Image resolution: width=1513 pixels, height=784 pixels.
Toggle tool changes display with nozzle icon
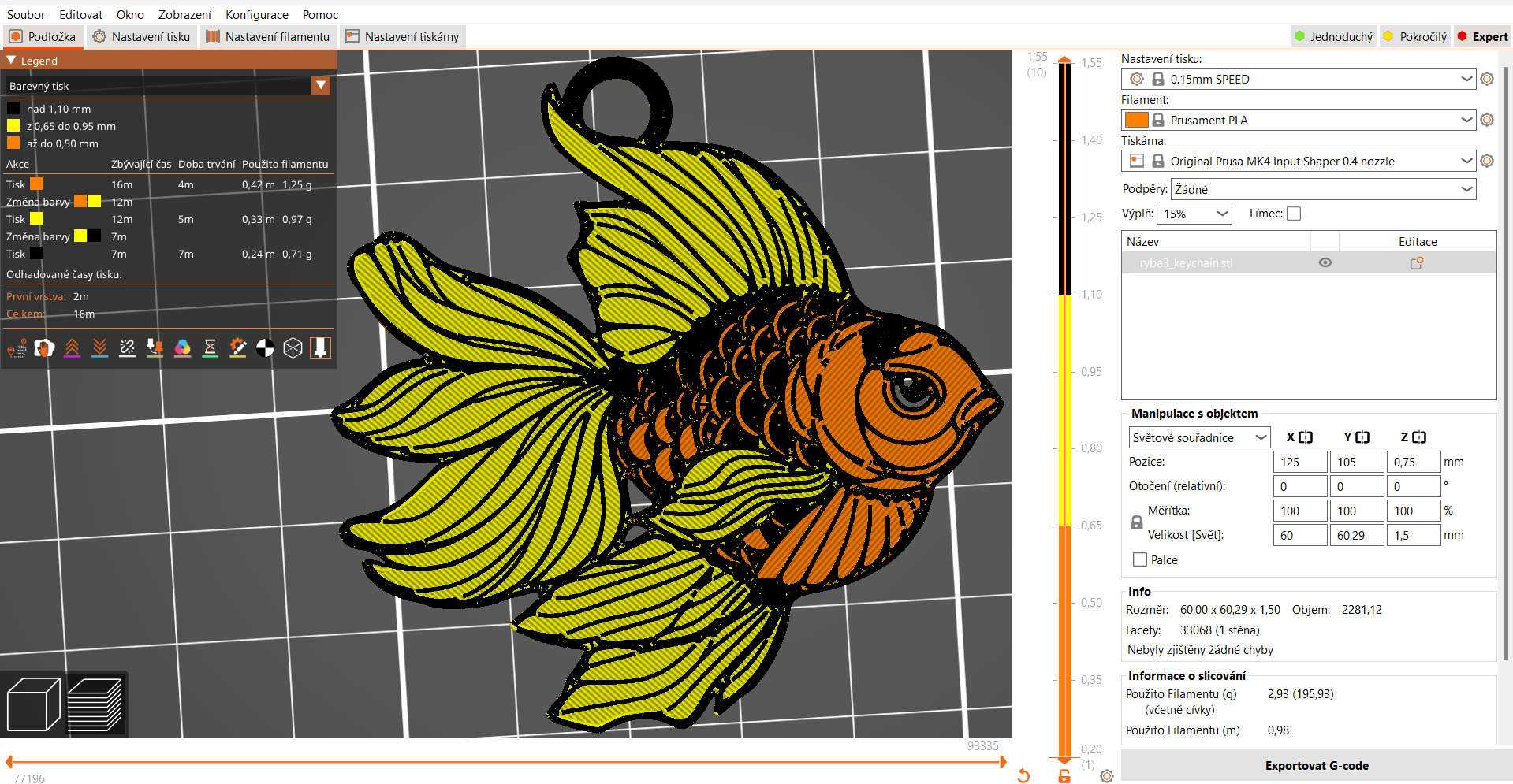click(x=155, y=347)
